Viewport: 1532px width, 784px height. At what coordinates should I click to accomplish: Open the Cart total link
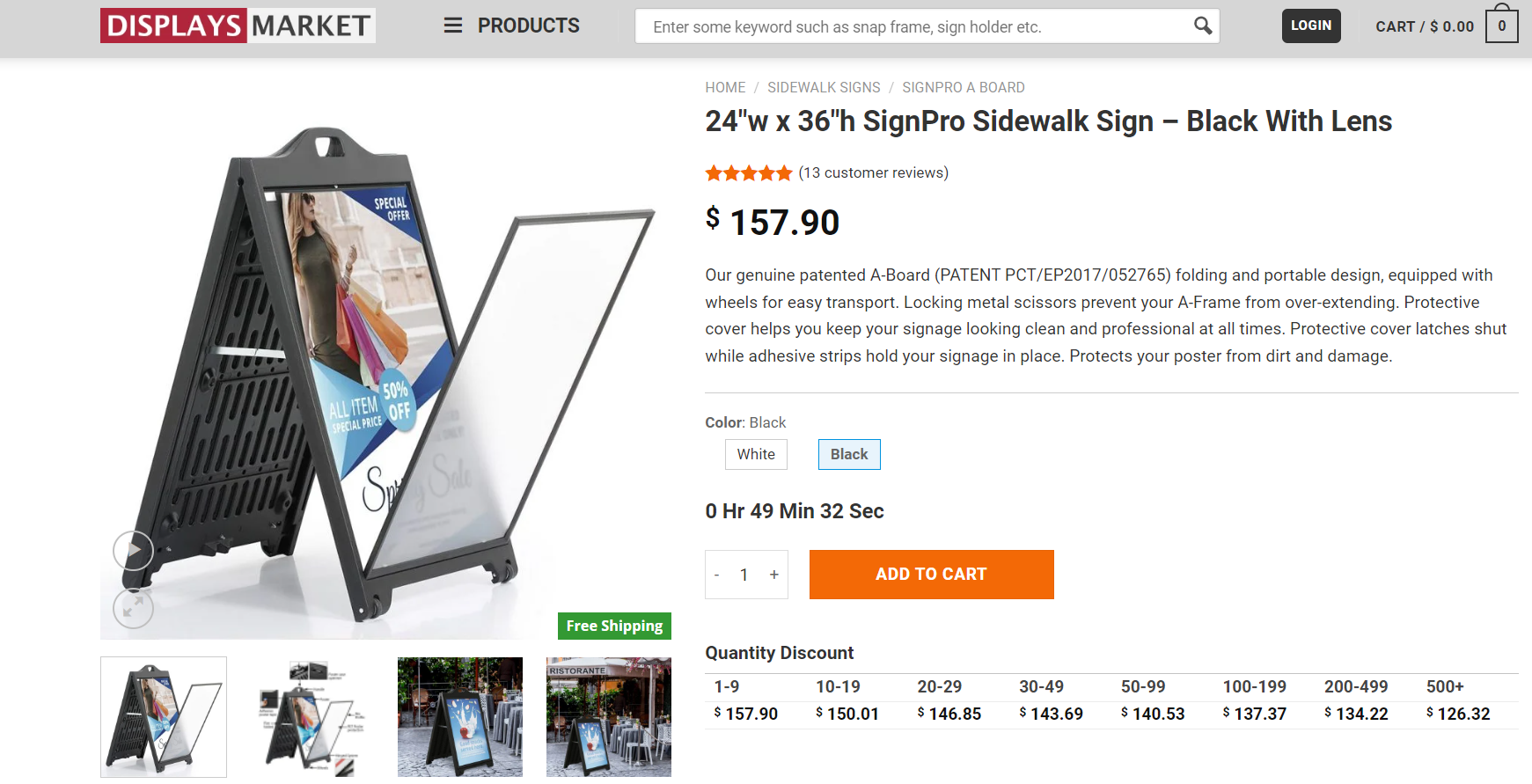point(1424,26)
